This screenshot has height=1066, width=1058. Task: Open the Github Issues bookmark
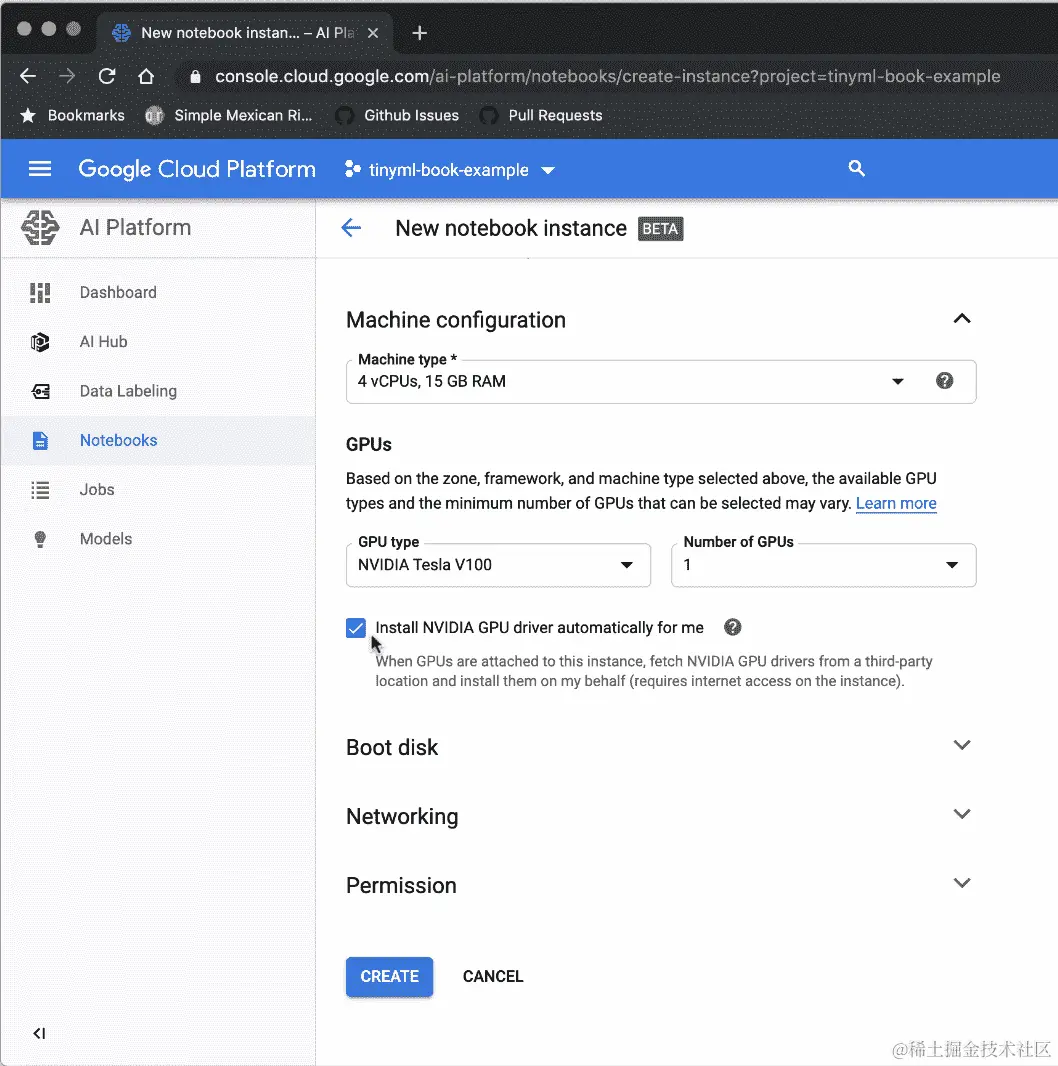[397, 116]
